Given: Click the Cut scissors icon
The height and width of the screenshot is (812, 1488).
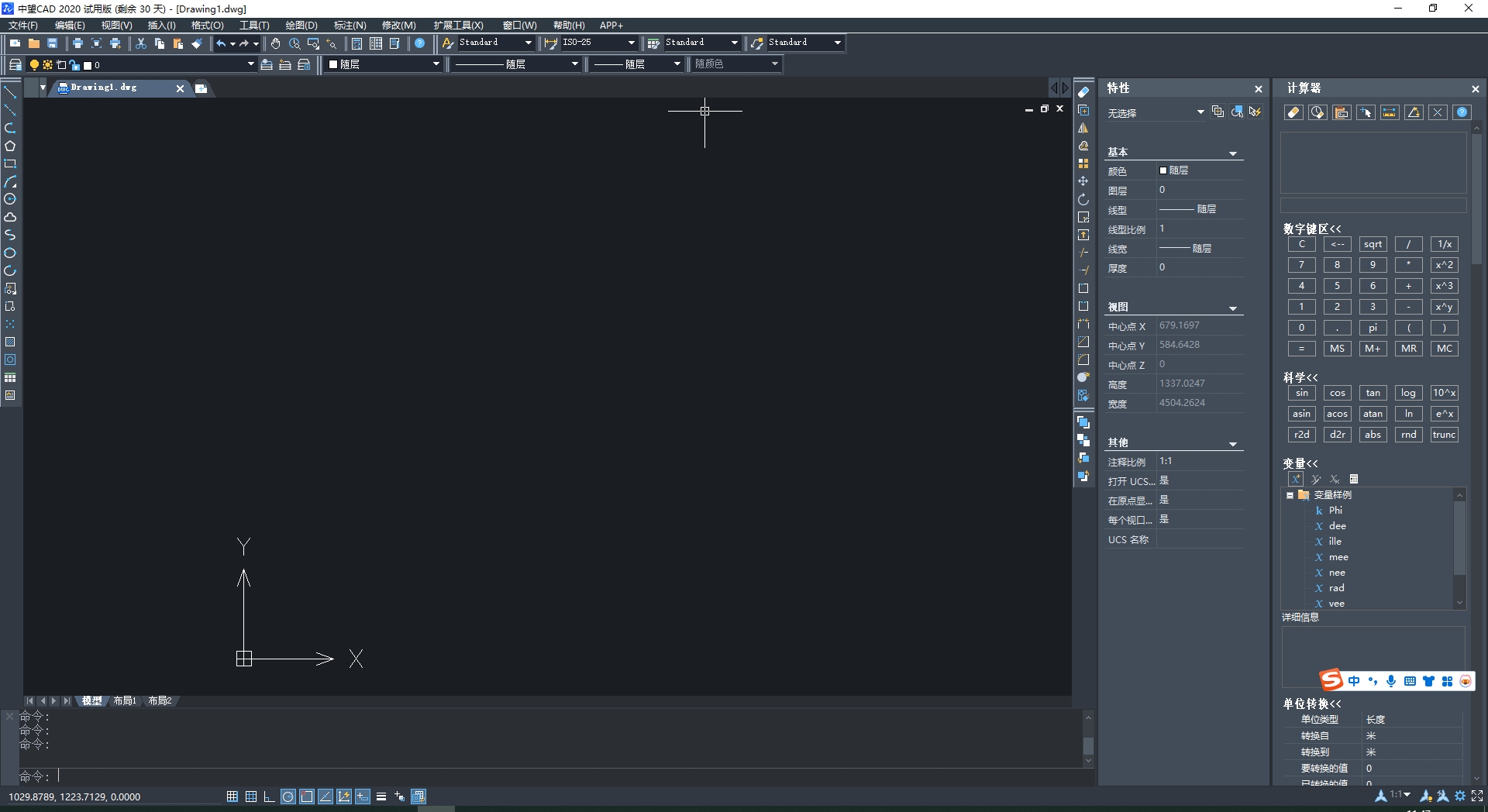Looking at the screenshot, I should click(141, 43).
